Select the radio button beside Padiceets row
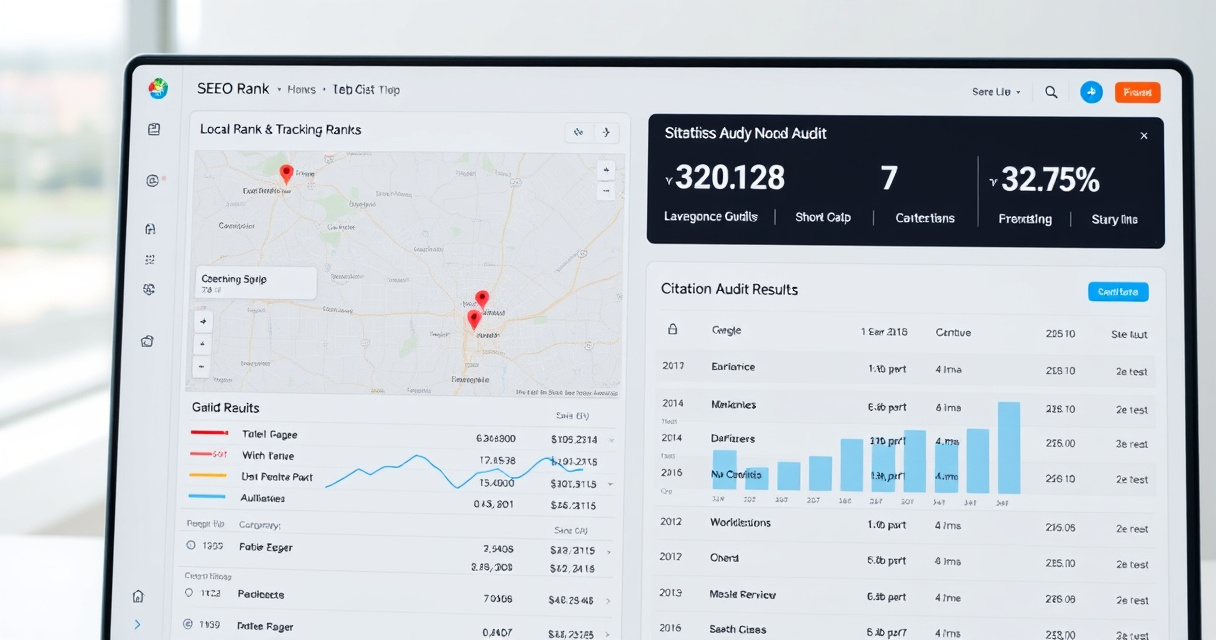This screenshot has height=640, width=1216. point(191,593)
